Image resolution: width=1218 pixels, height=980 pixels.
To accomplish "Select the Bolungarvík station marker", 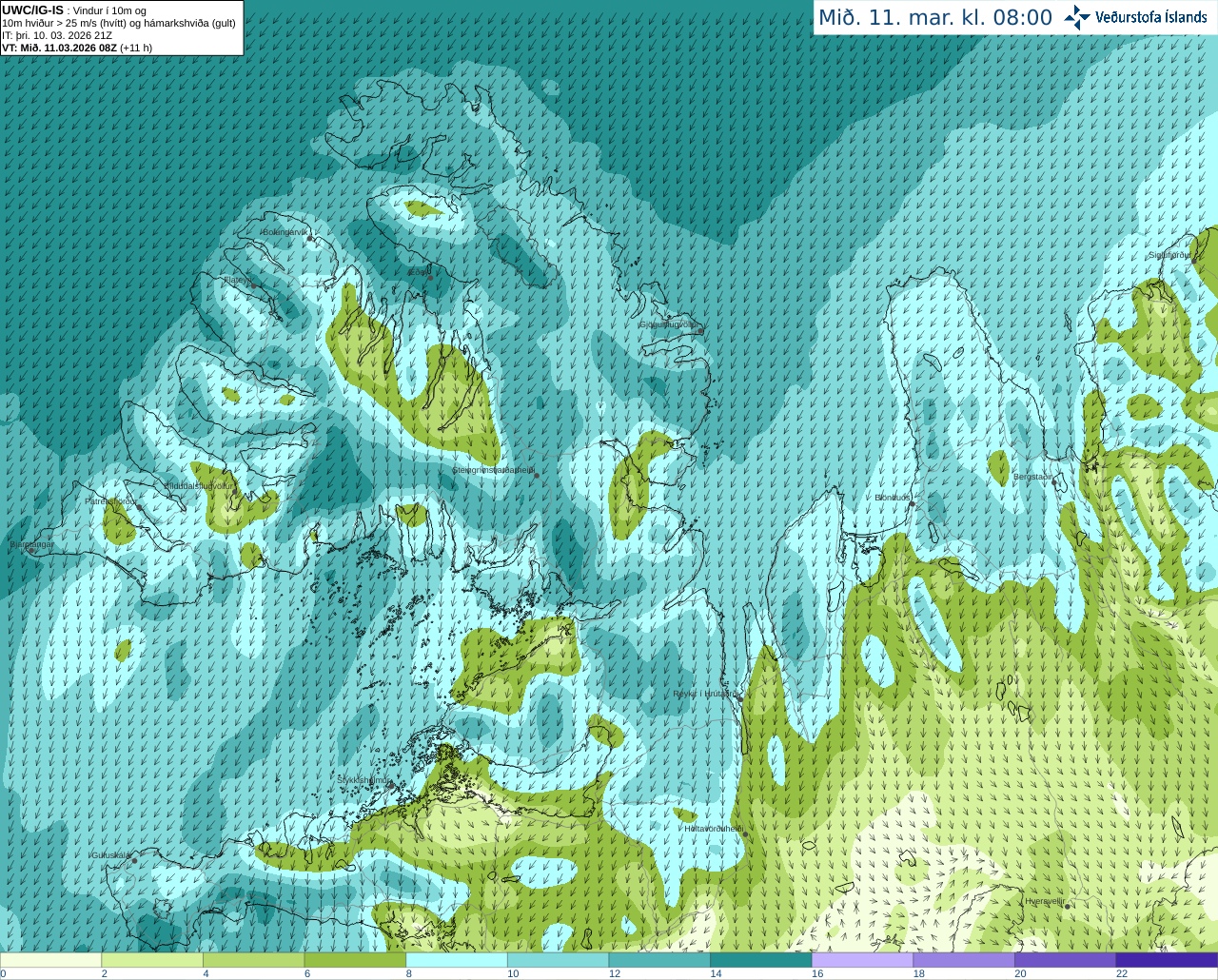I will (310, 239).
